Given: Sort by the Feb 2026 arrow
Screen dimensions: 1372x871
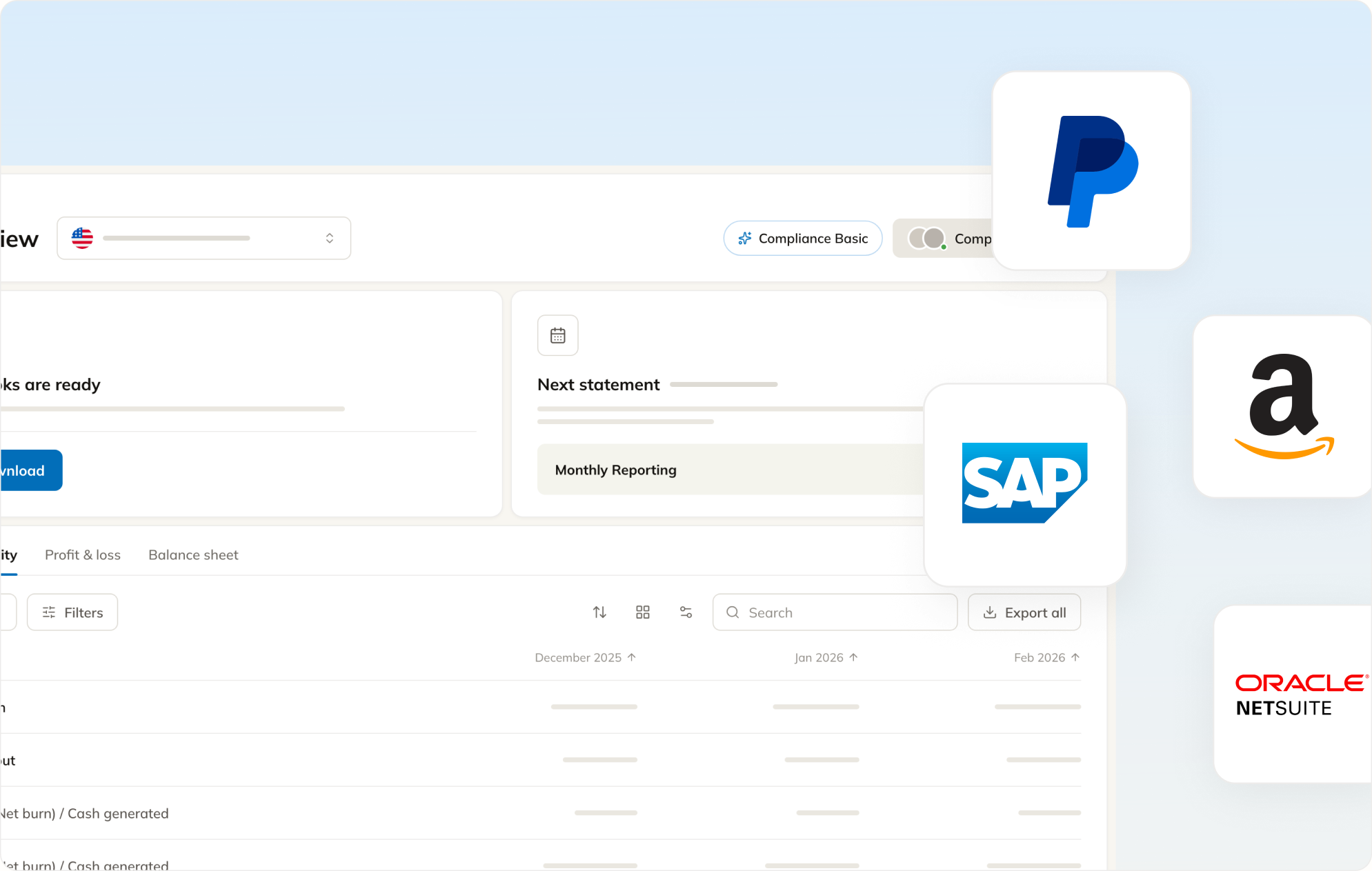Looking at the screenshot, I should pos(1075,657).
